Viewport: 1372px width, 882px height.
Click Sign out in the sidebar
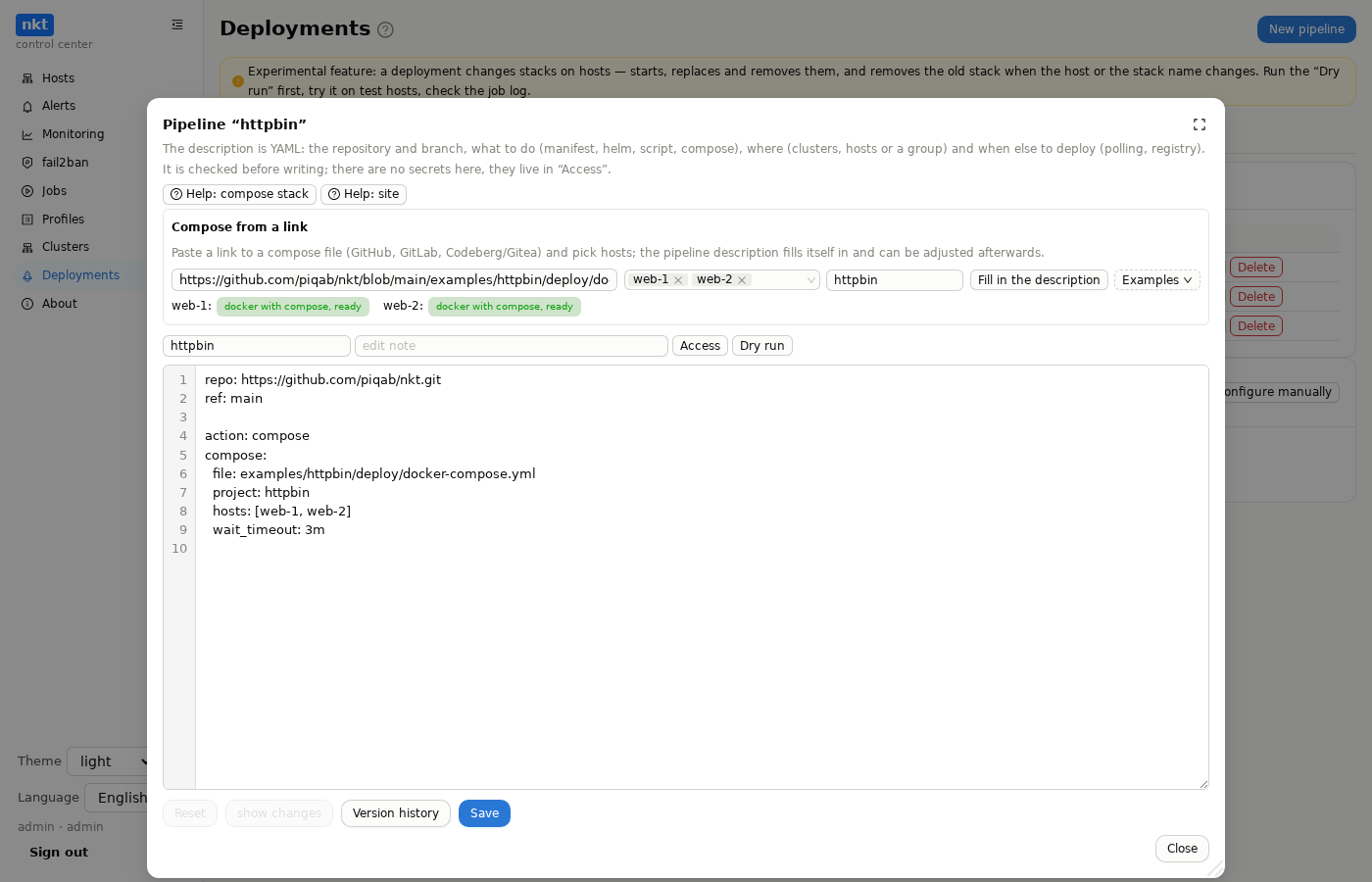tap(59, 853)
